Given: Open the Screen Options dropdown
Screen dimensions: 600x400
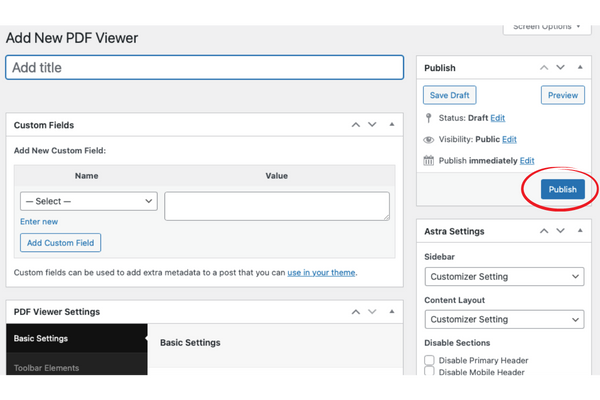Looking at the screenshot, I should 547,28.
